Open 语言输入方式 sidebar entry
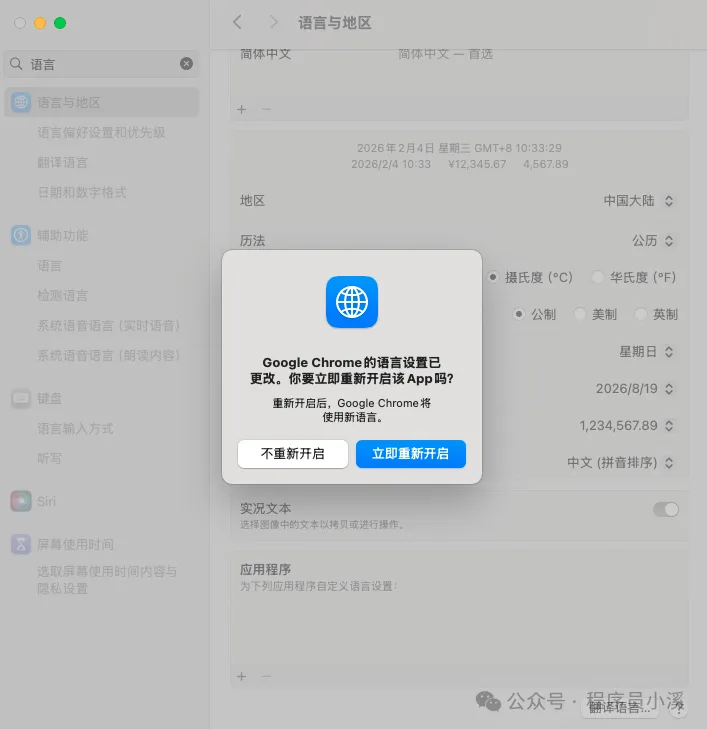Image resolution: width=707 pixels, height=729 pixels. coord(75,428)
